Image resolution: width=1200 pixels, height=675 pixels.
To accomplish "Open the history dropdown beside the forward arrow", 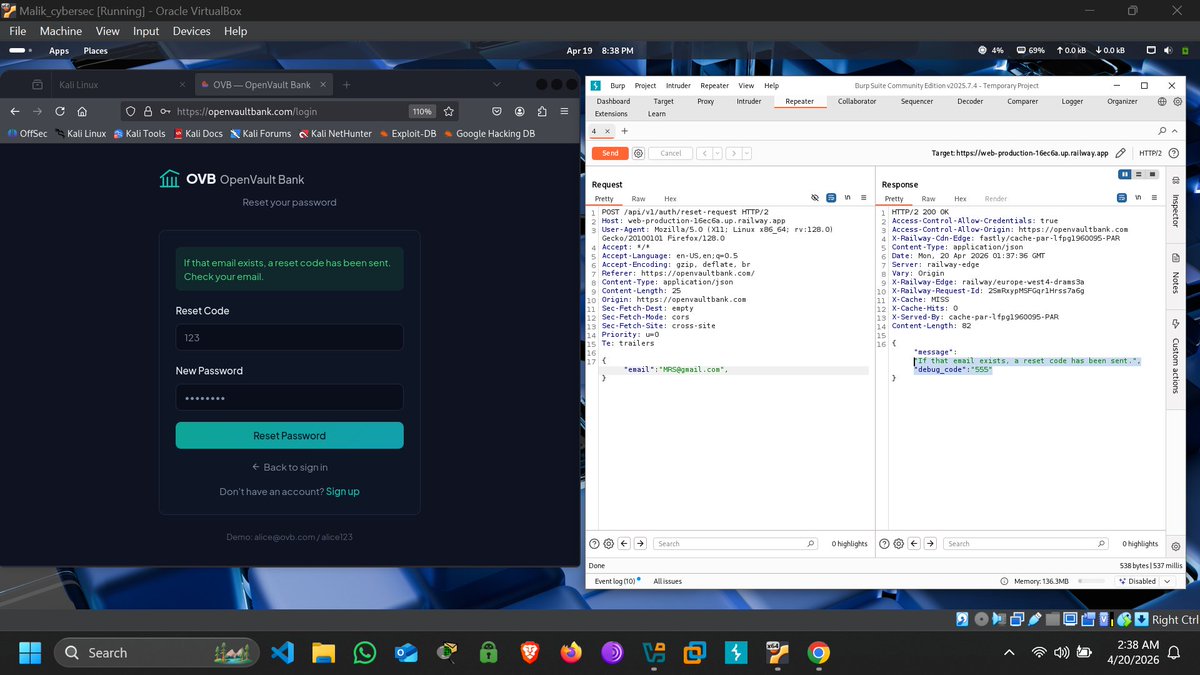I will (746, 153).
